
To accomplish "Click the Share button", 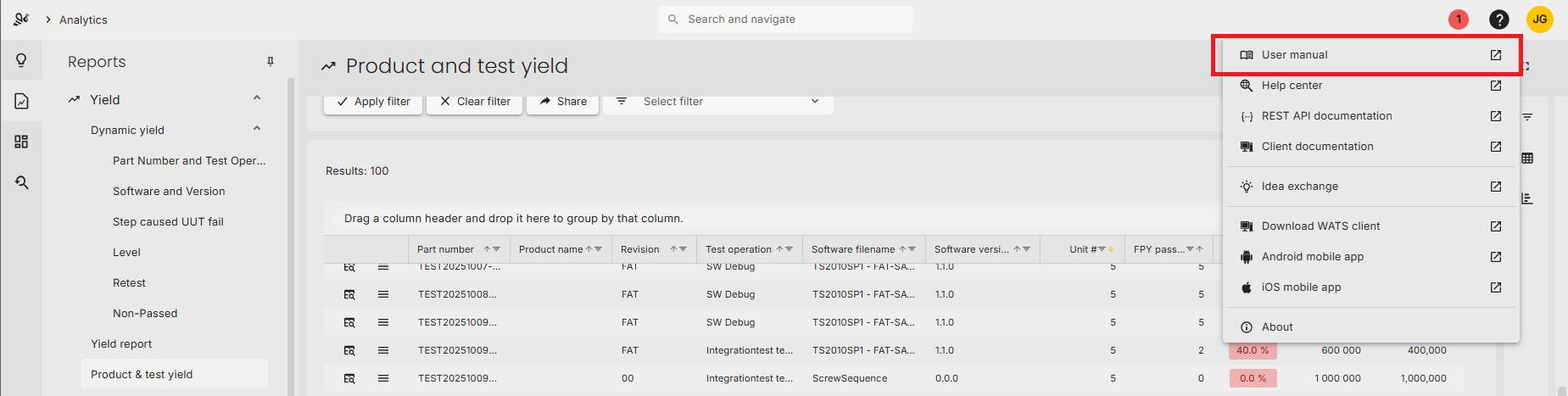I will tap(563, 101).
